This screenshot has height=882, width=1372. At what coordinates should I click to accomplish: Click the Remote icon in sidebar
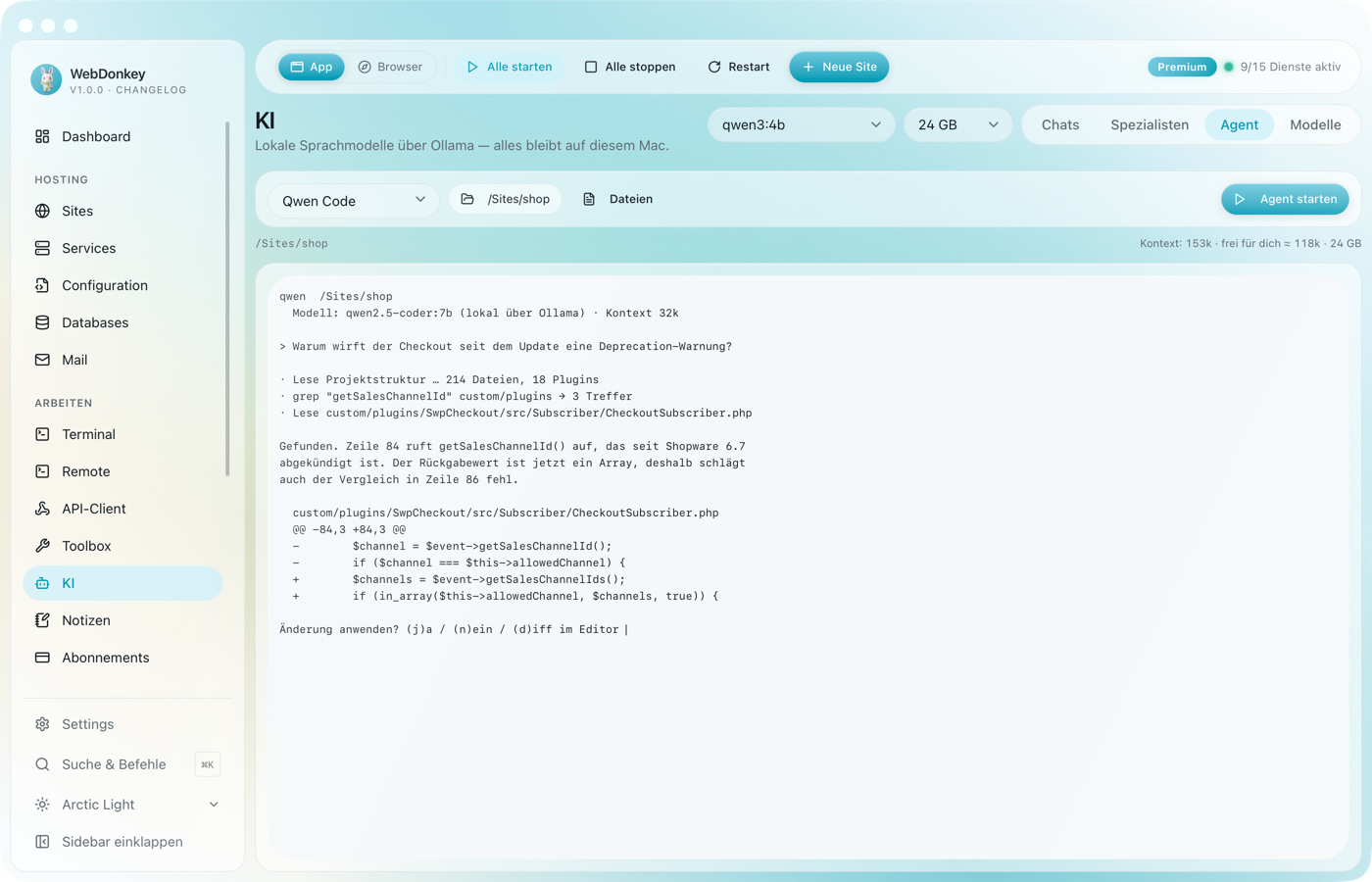42,471
